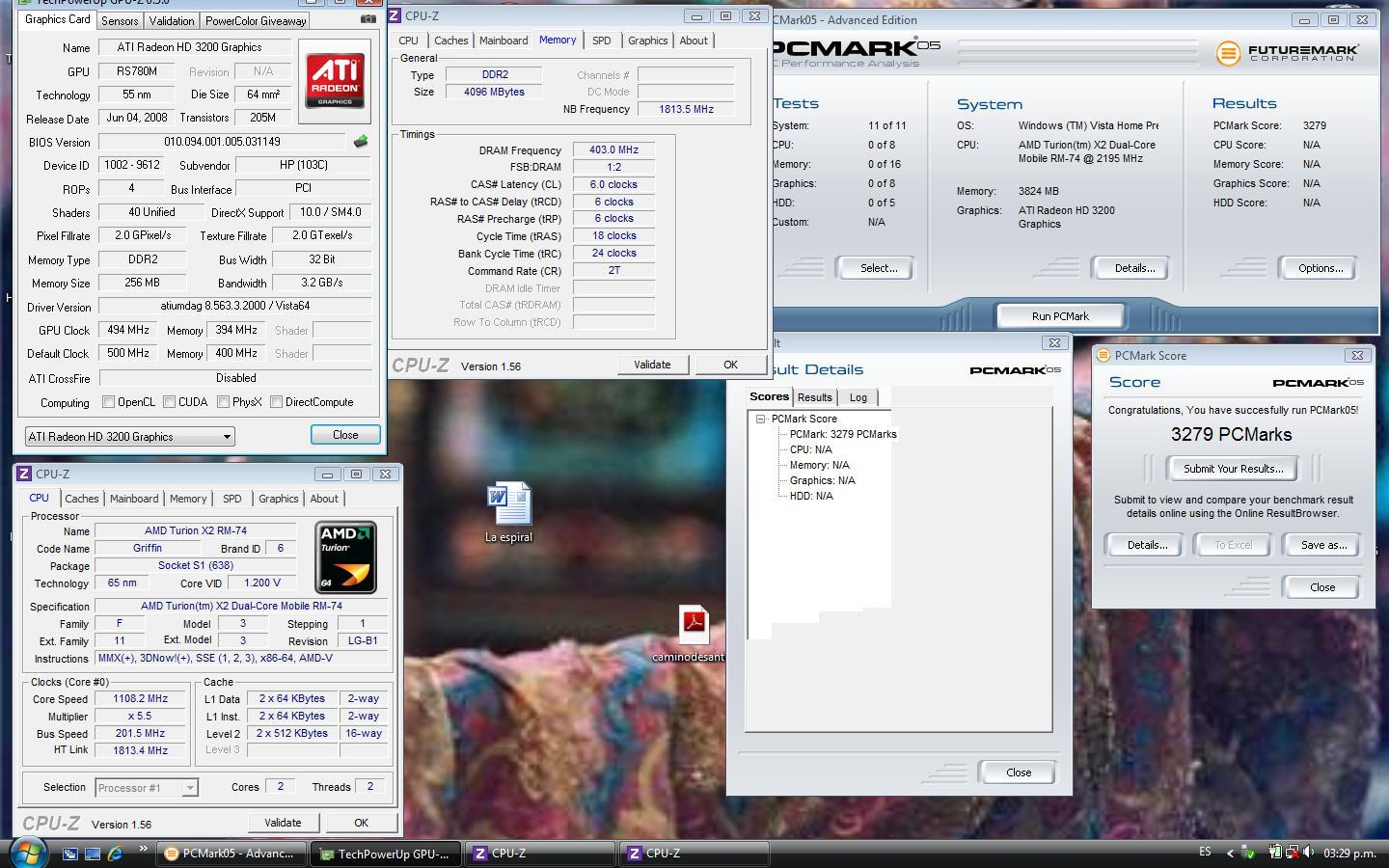This screenshot has width=1389, height=868.
Task: Click the taskbar clock 03:29 p.m.
Action: click(1349, 853)
